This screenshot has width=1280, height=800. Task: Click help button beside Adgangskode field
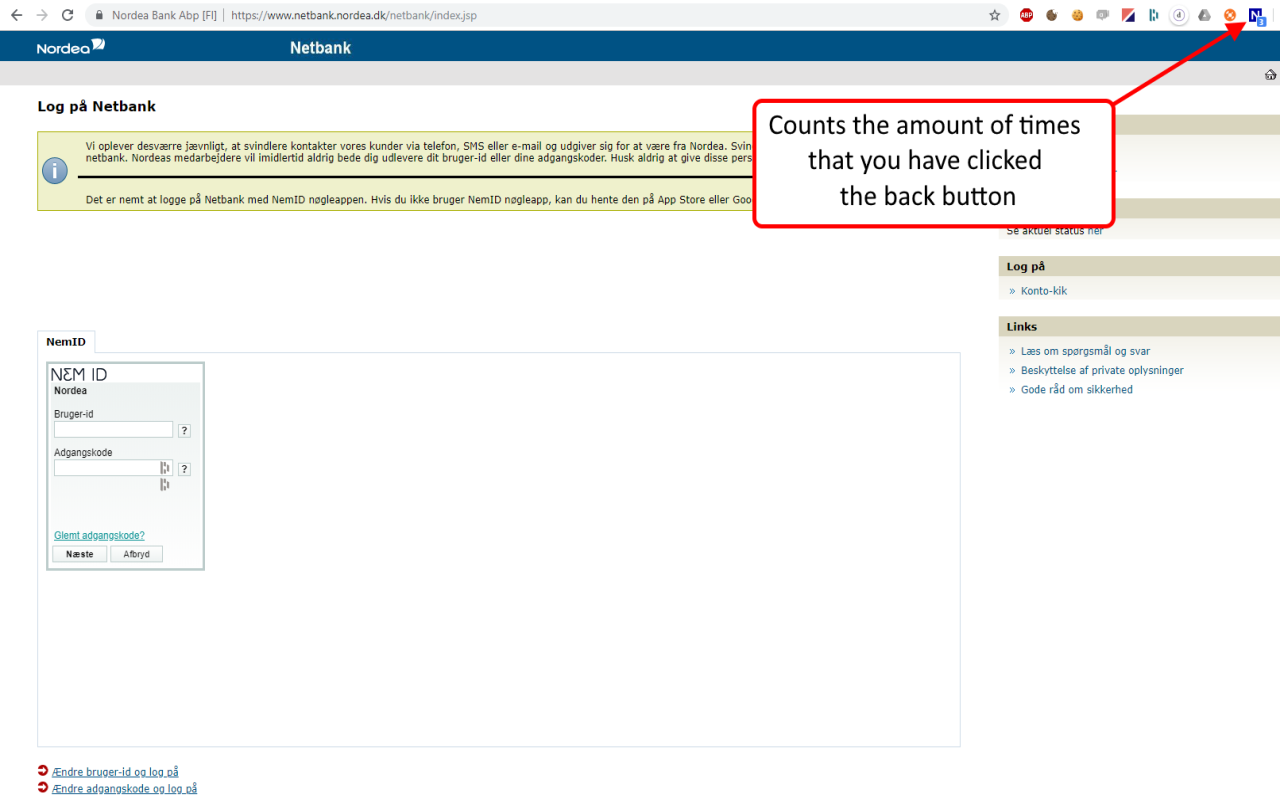184,469
